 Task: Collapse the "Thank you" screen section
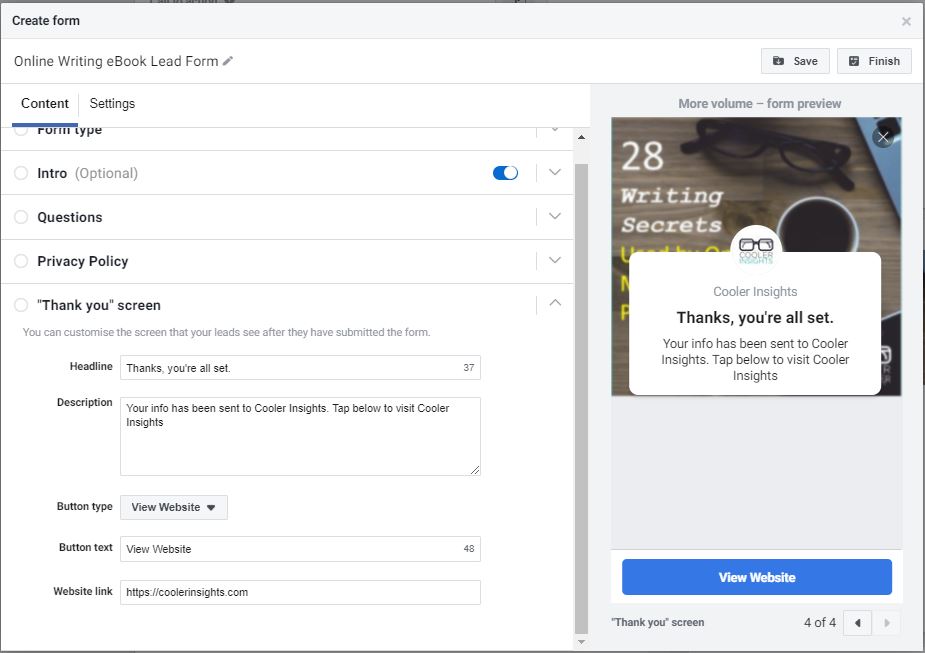tap(555, 303)
